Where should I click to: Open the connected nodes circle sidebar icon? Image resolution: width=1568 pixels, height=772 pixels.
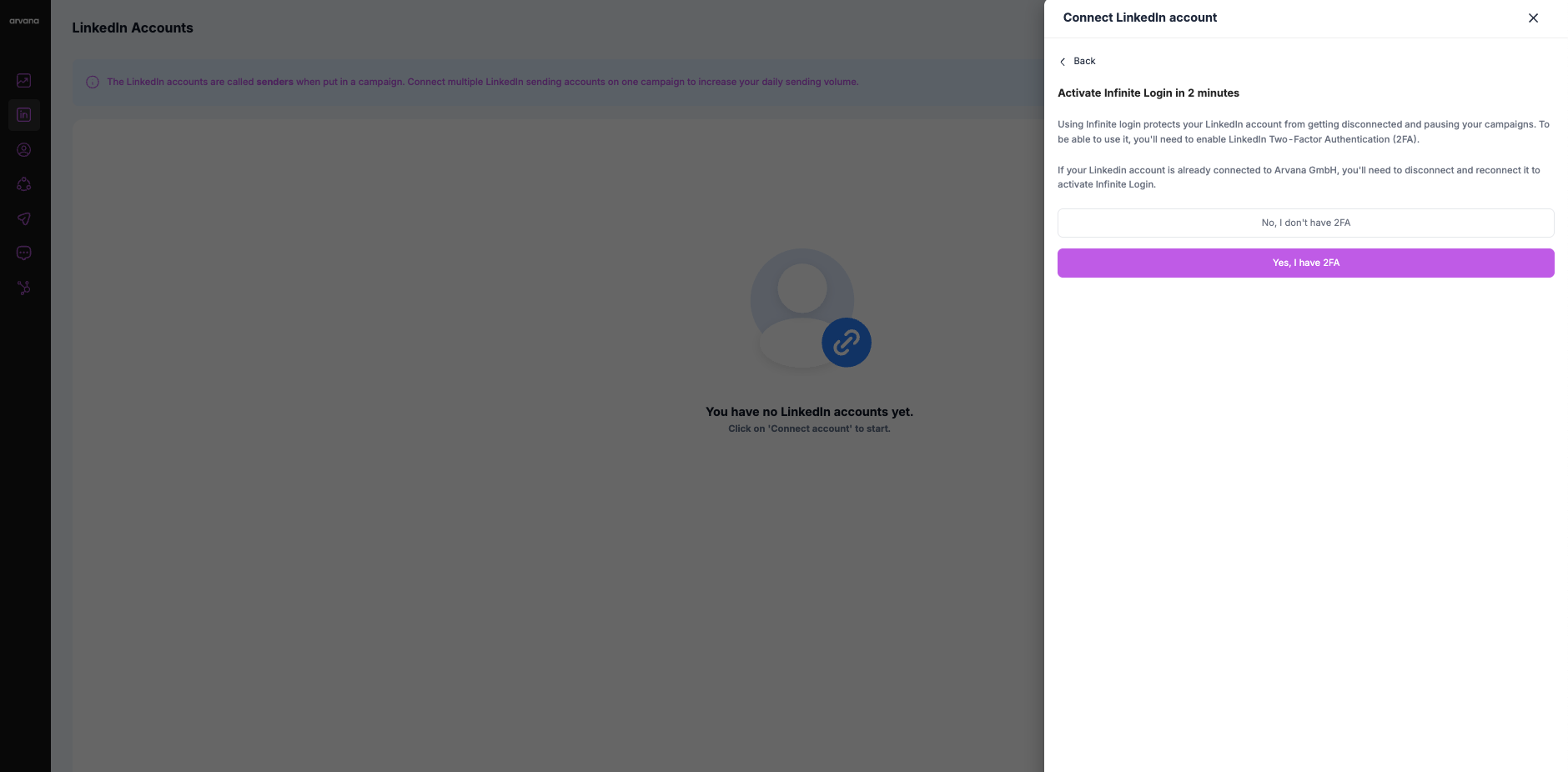(24, 184)
